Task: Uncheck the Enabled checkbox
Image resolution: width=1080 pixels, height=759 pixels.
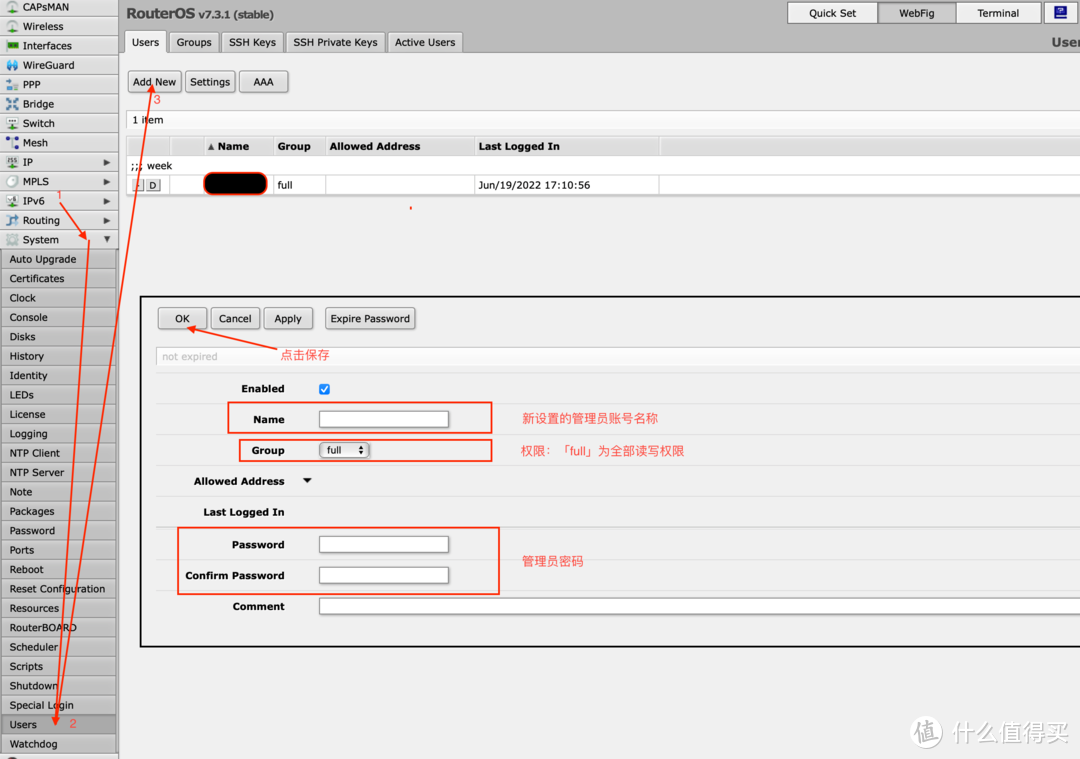Action: (324, 389)
